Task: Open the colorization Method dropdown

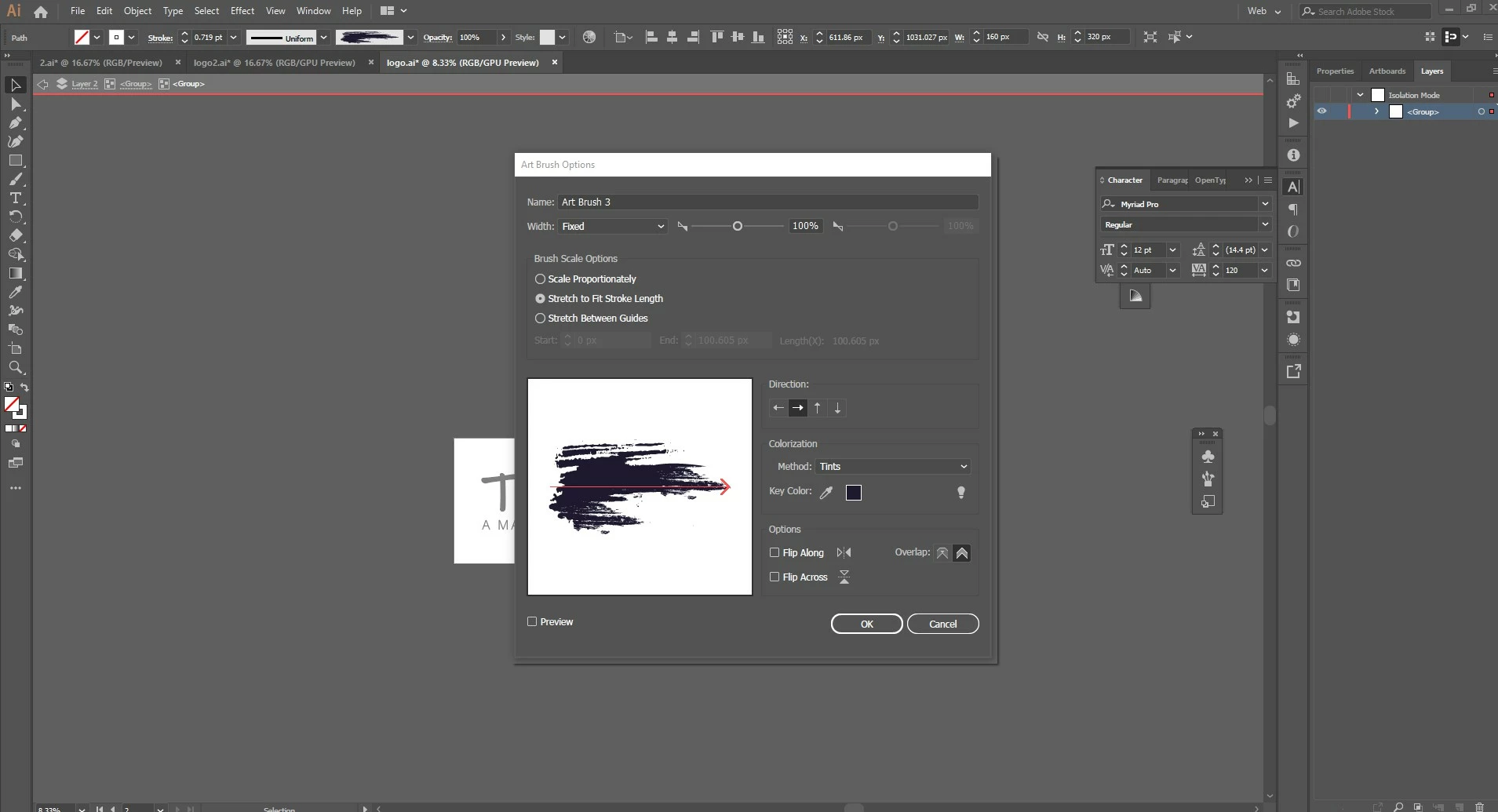Action: (893, 467)
